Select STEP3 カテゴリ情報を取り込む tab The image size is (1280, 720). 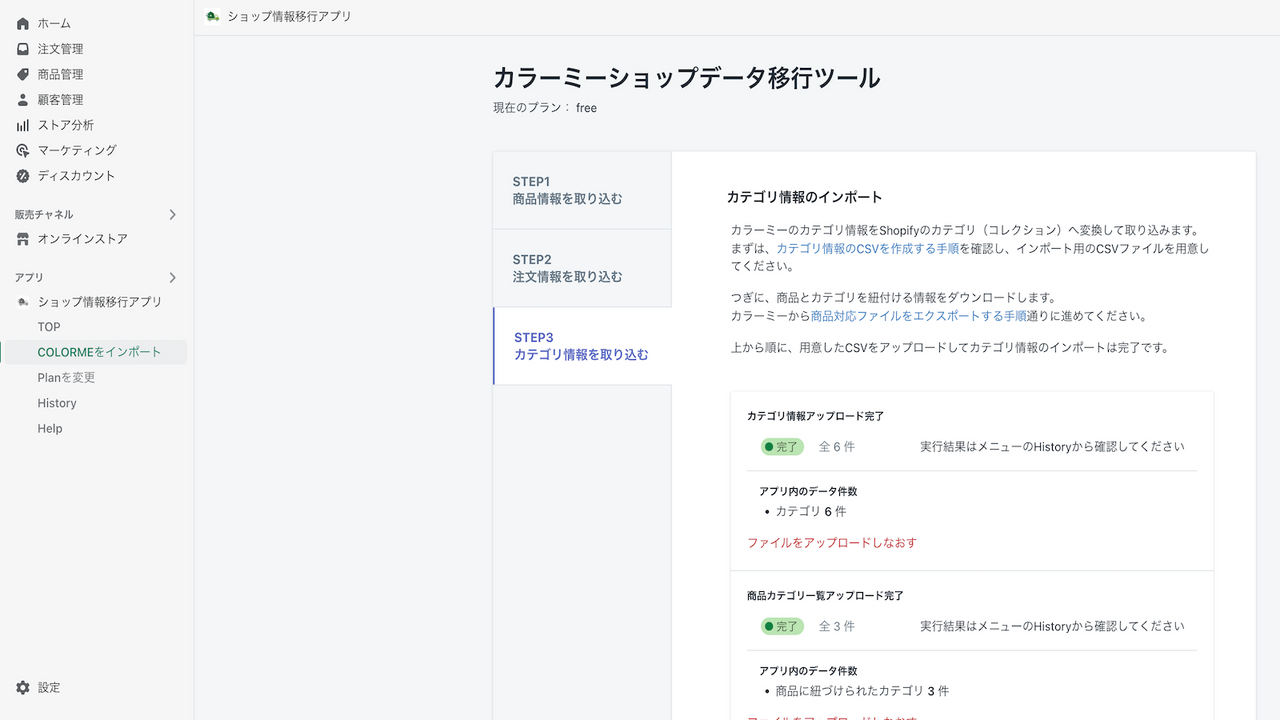[582, 346]
